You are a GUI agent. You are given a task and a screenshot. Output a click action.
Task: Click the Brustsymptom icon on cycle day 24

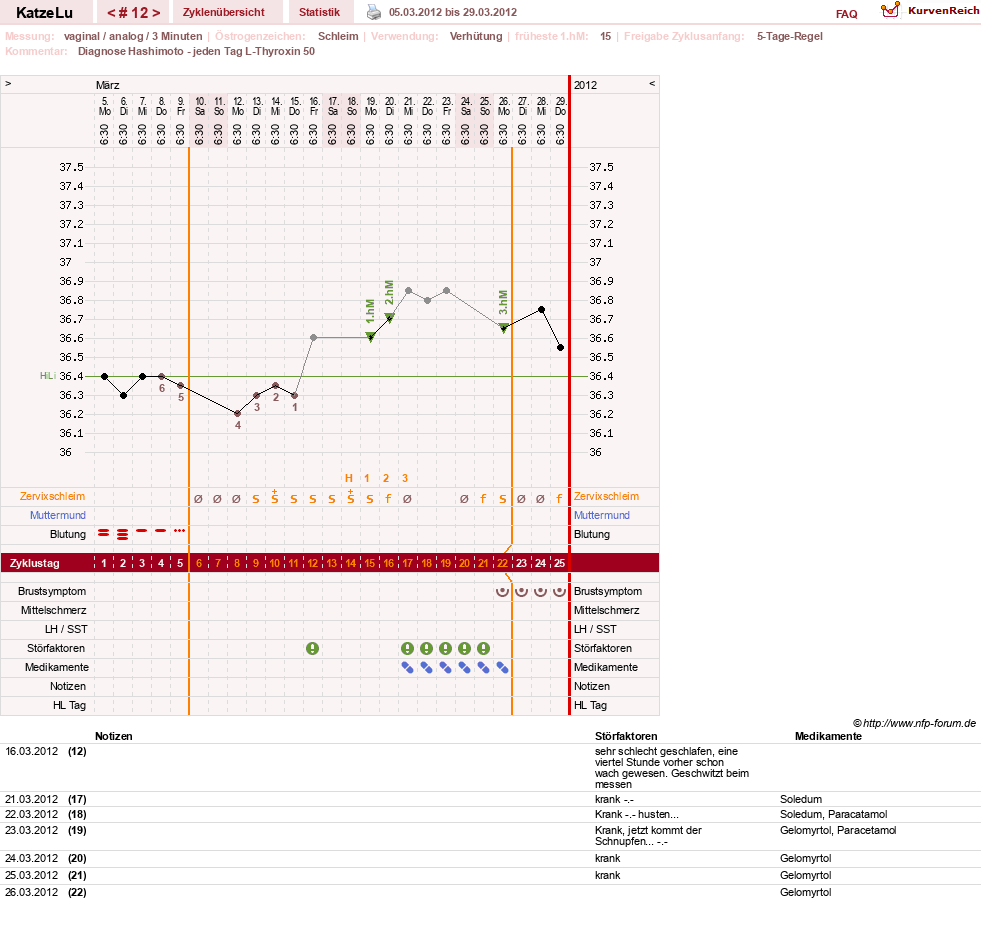coord(541,591)
